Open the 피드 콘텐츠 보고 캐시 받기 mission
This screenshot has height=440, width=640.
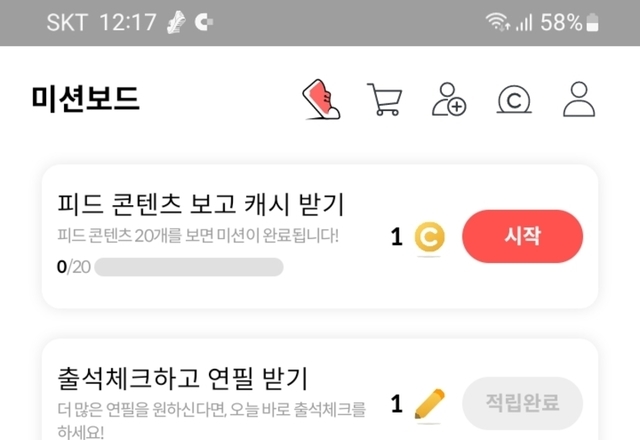click(x=200, y=205)
